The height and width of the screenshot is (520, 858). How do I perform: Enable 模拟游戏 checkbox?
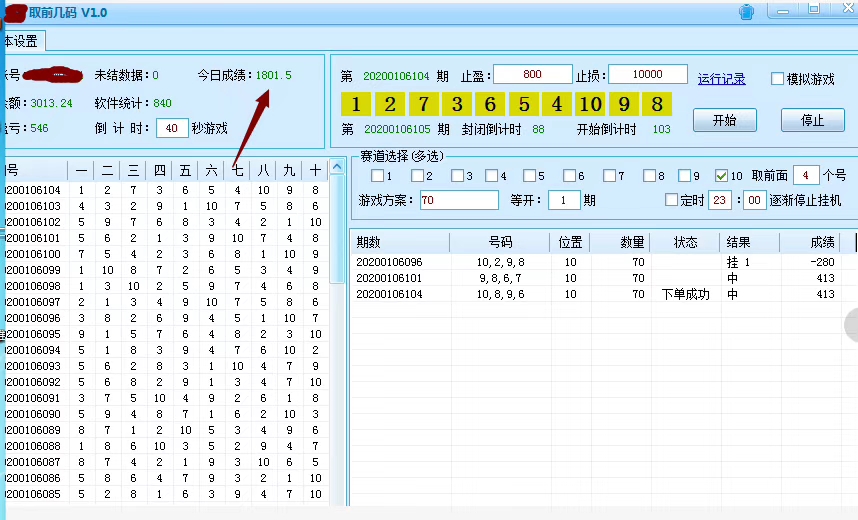pyautogui.click(x=777, y=78)
